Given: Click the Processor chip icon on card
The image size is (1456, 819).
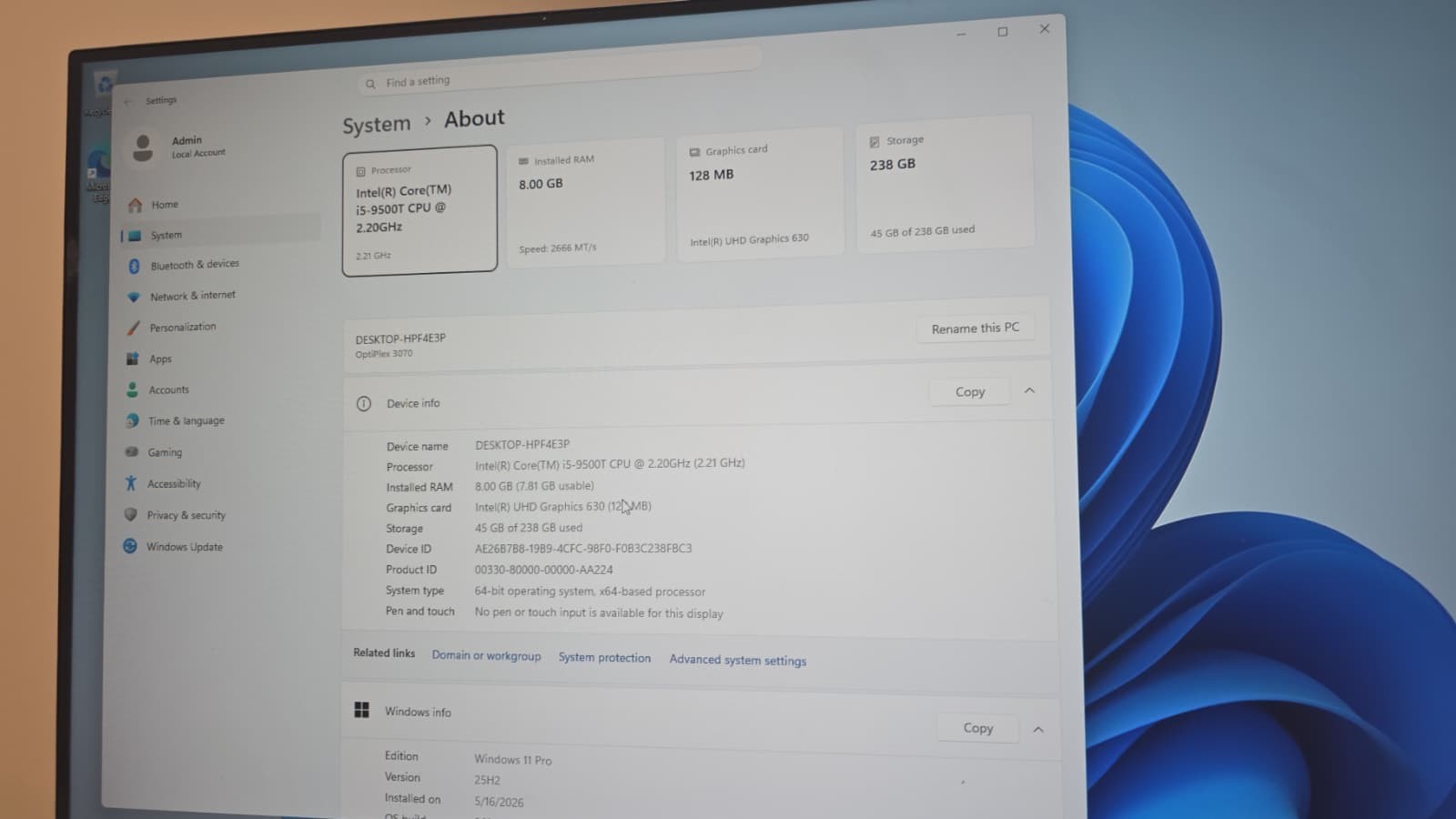Looking at the screenshot, I should click(x=361, y=171).
